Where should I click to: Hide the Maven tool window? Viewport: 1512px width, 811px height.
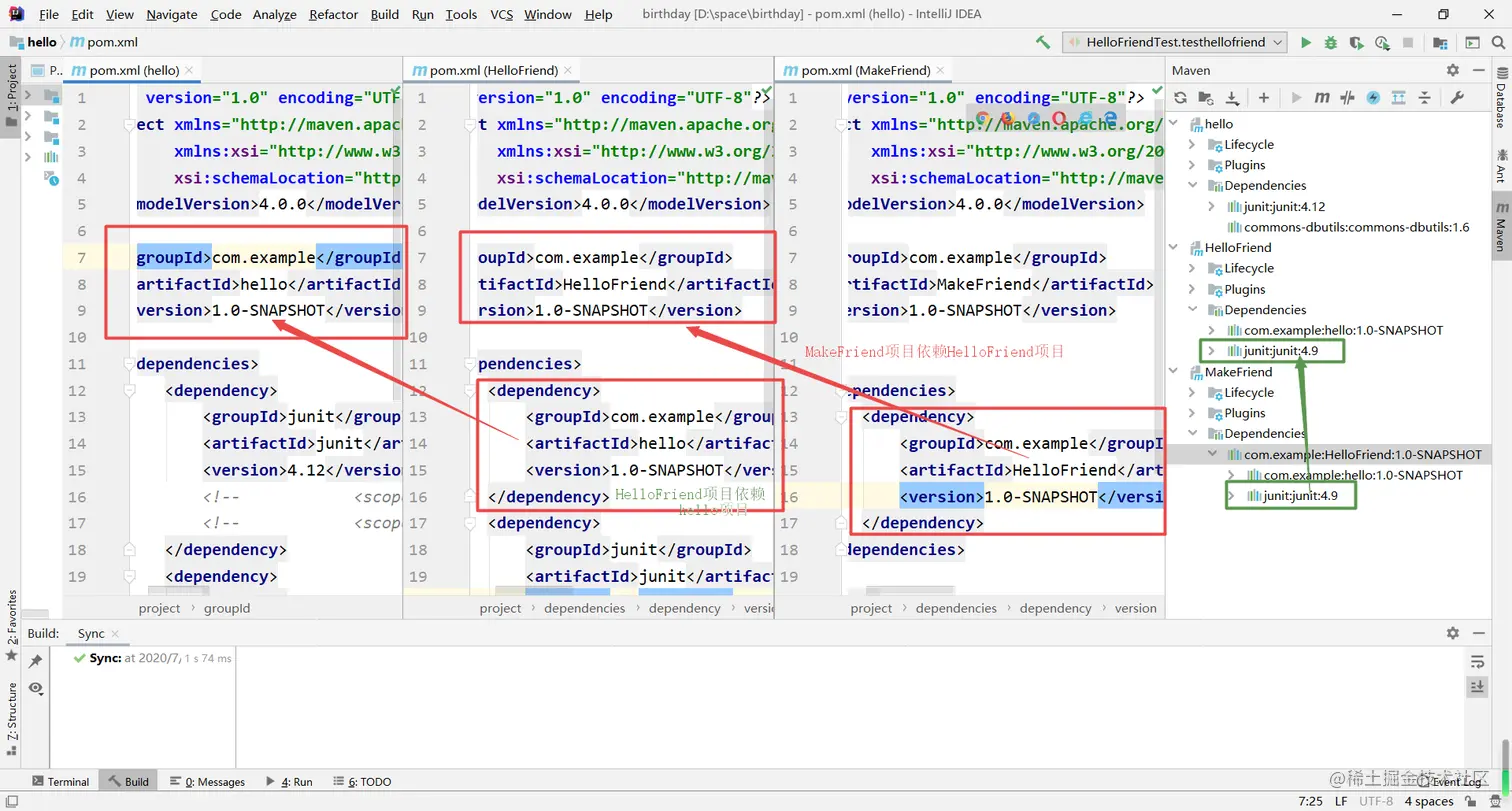[x=1478, y=70]
